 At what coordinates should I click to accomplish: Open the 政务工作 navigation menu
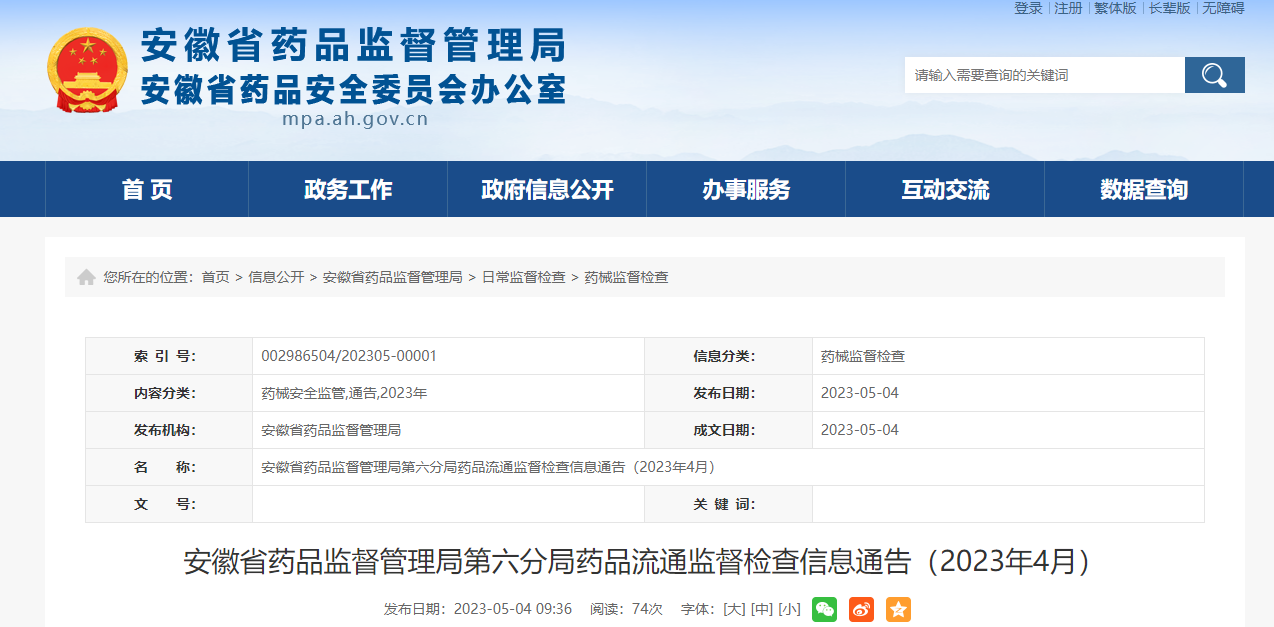(x=347, y=189)
